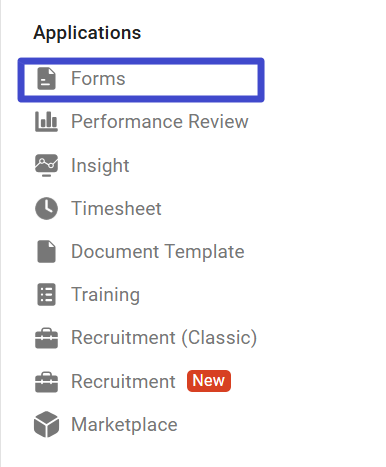Click the Performance Review bar chart icon
This screenshot has width=386, height=467.
(46, 122)
